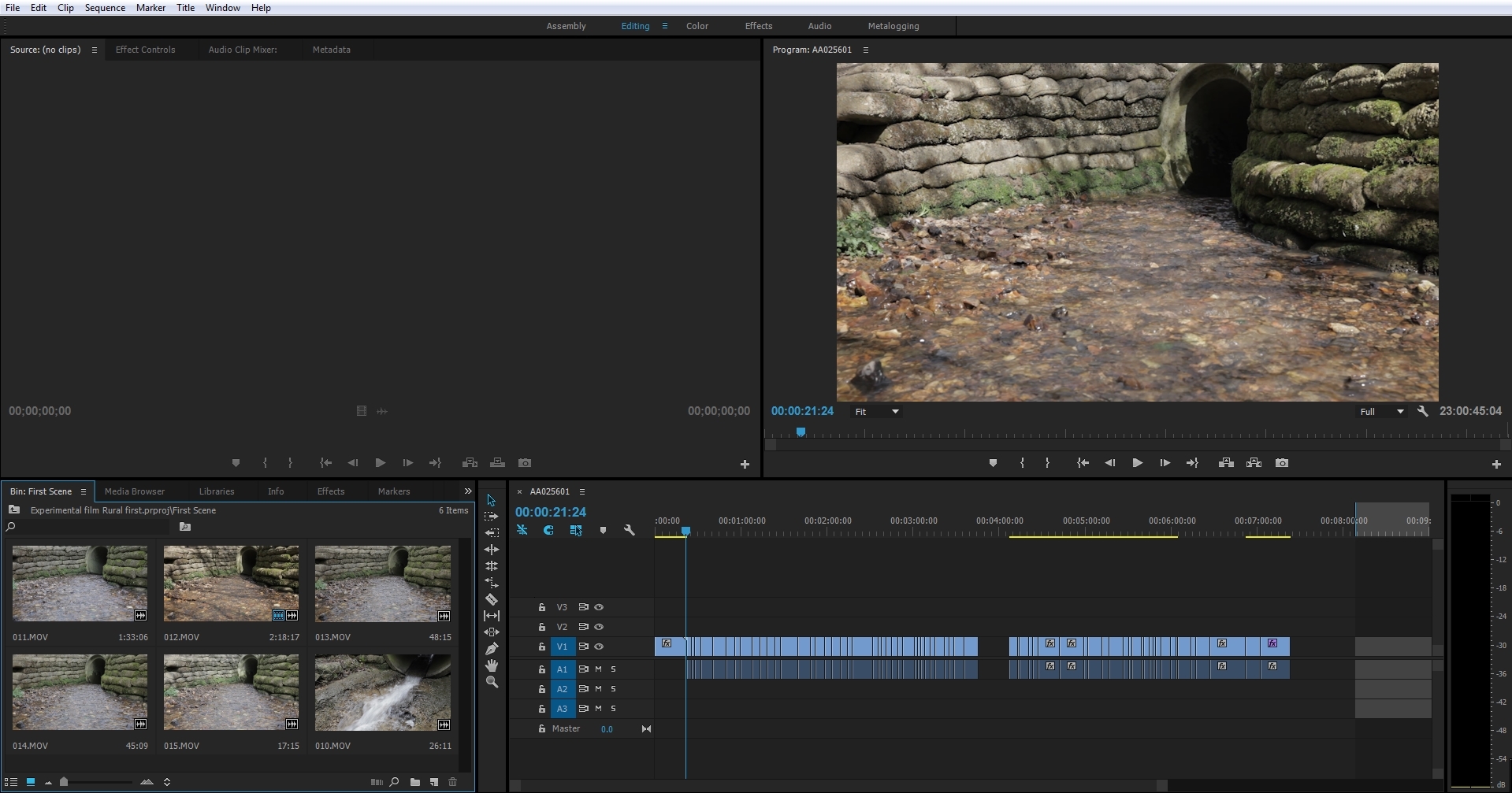1512x793 pixels.
Task: Hide track V2 with eye icon
Action: (599, 627)
